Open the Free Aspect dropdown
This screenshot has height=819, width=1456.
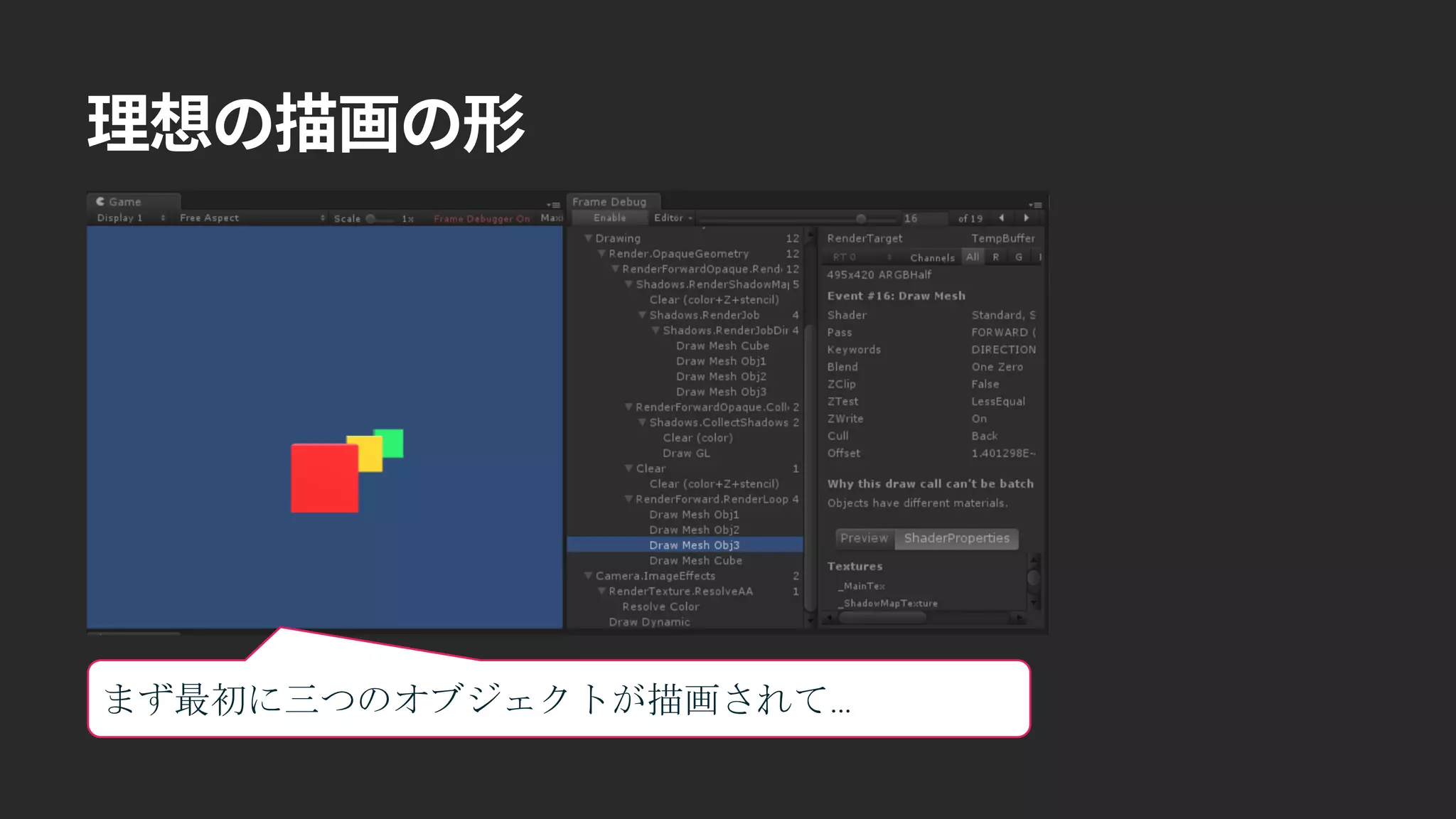click(252, 218)
